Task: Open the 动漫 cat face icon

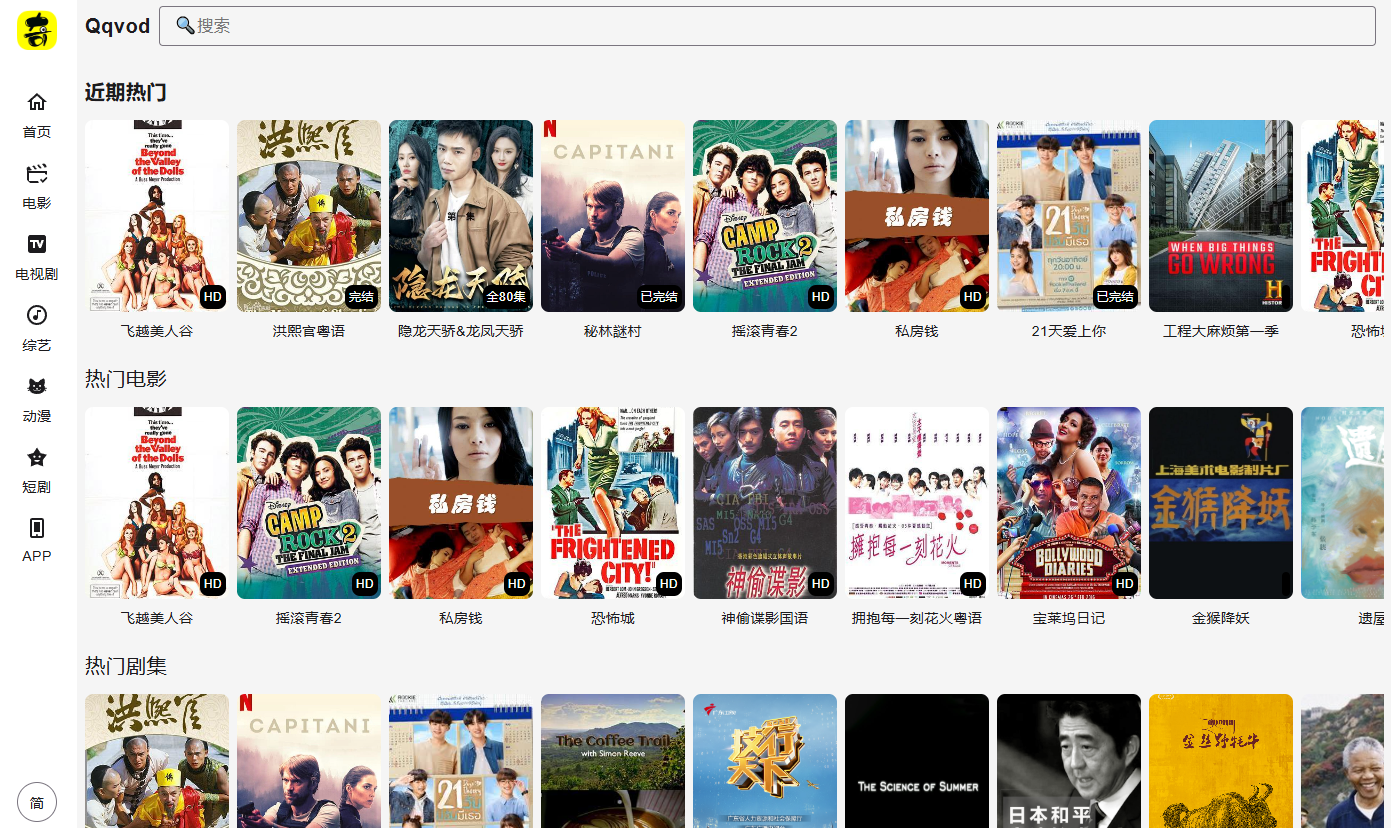Action: tap(37, 386)
